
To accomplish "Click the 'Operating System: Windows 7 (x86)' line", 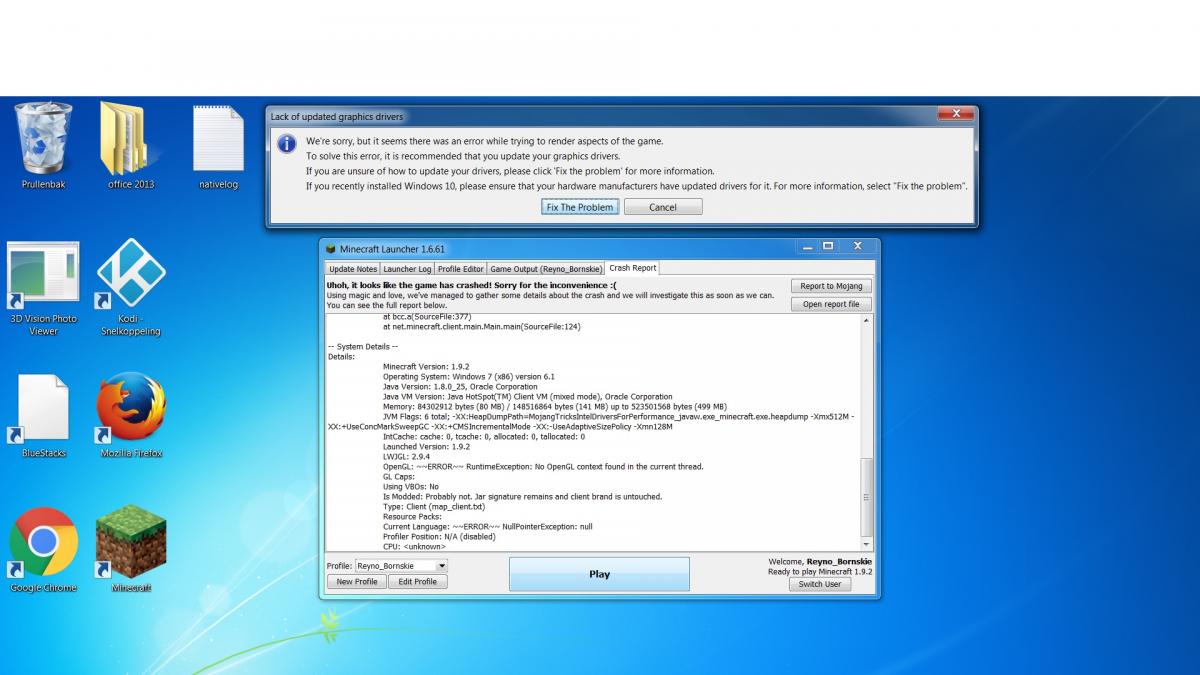I will [x=470, y=377].
